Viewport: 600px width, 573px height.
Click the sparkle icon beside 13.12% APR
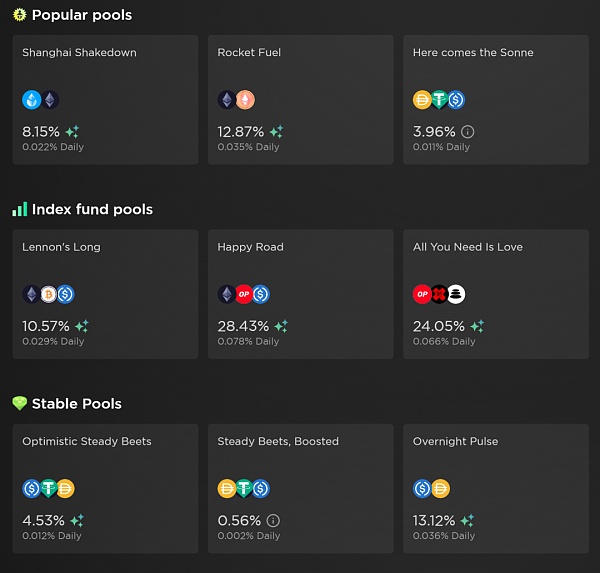pos(468,521)
